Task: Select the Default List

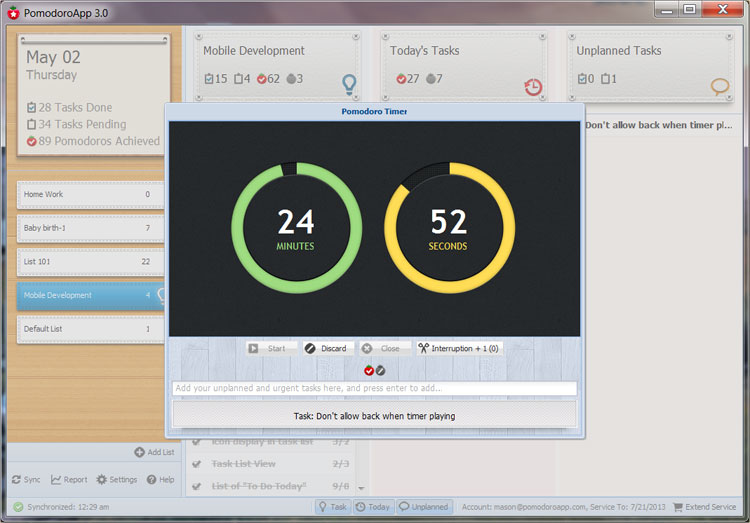Action: coord(90,329)
